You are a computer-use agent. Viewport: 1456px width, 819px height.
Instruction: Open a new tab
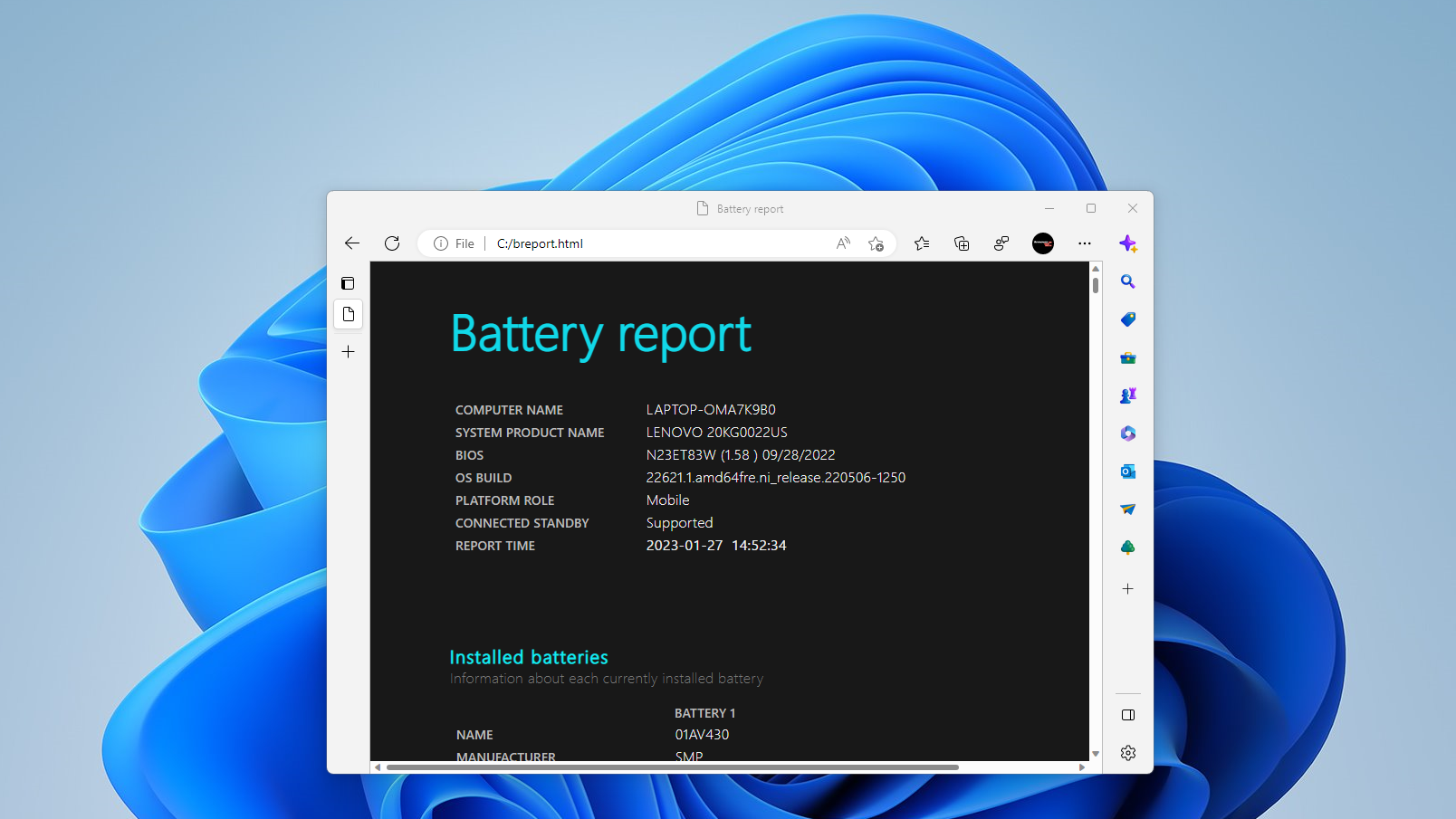coord(348,351)
